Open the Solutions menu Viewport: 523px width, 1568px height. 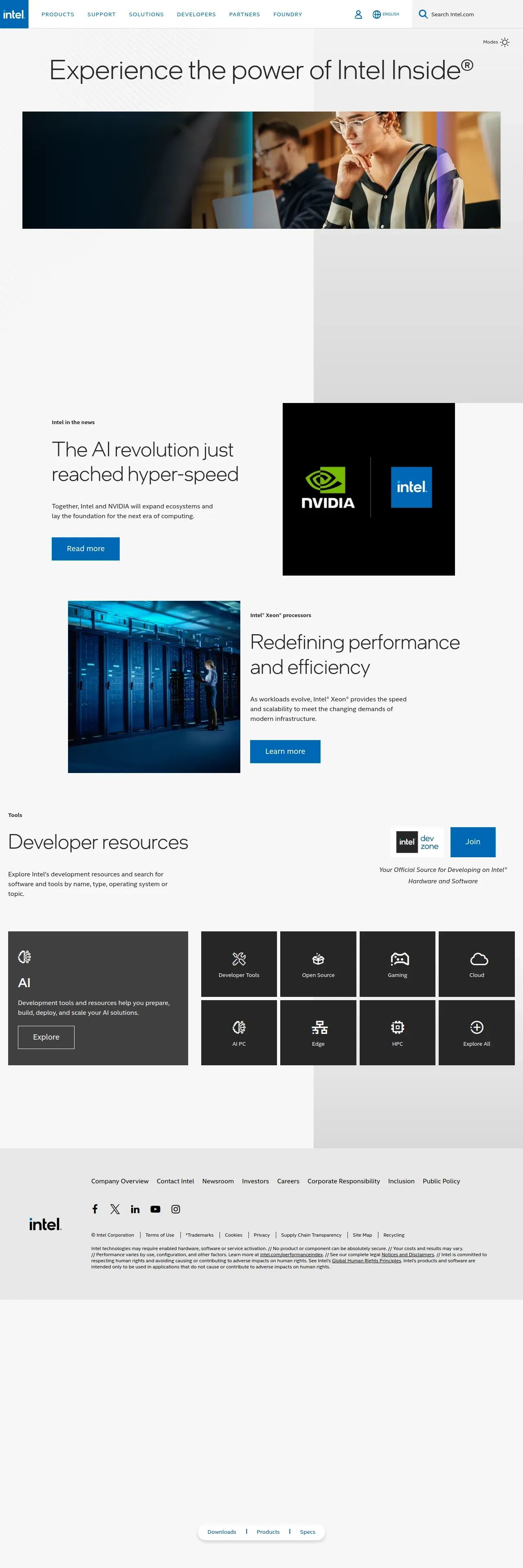click(146, 15)
